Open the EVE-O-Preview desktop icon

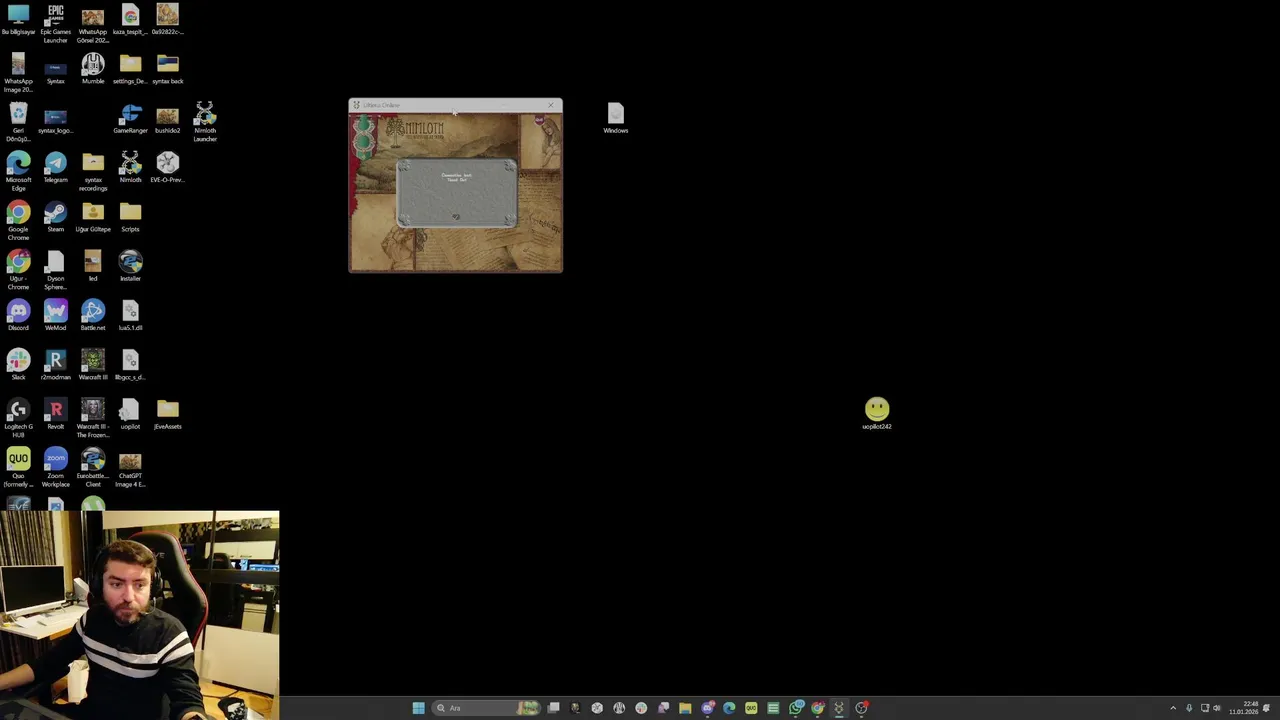(167, 167)
